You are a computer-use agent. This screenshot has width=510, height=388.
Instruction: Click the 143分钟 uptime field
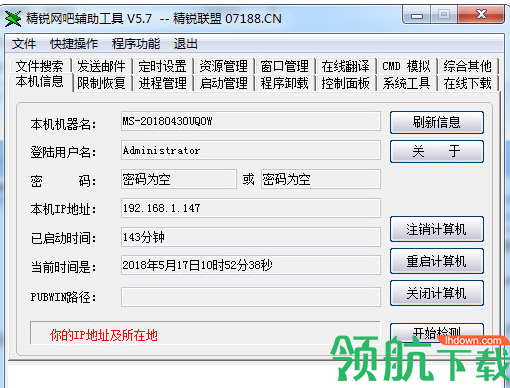pyautogui.click(x=251, y=237)
